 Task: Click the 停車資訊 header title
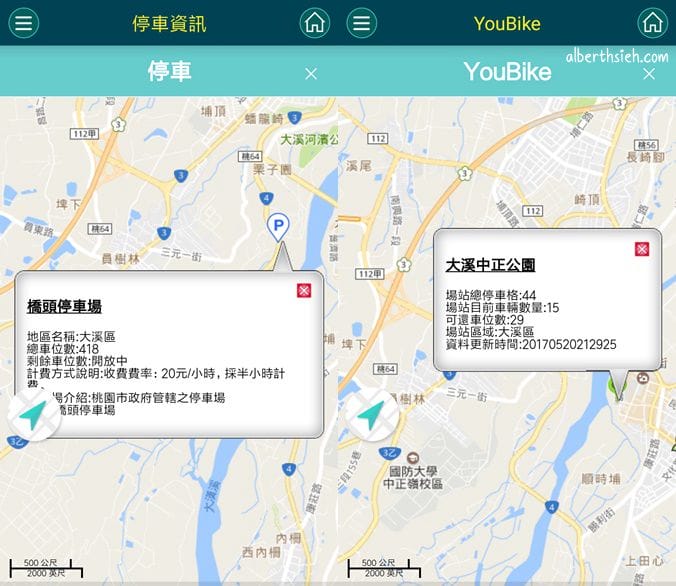[x=169, y=23]
